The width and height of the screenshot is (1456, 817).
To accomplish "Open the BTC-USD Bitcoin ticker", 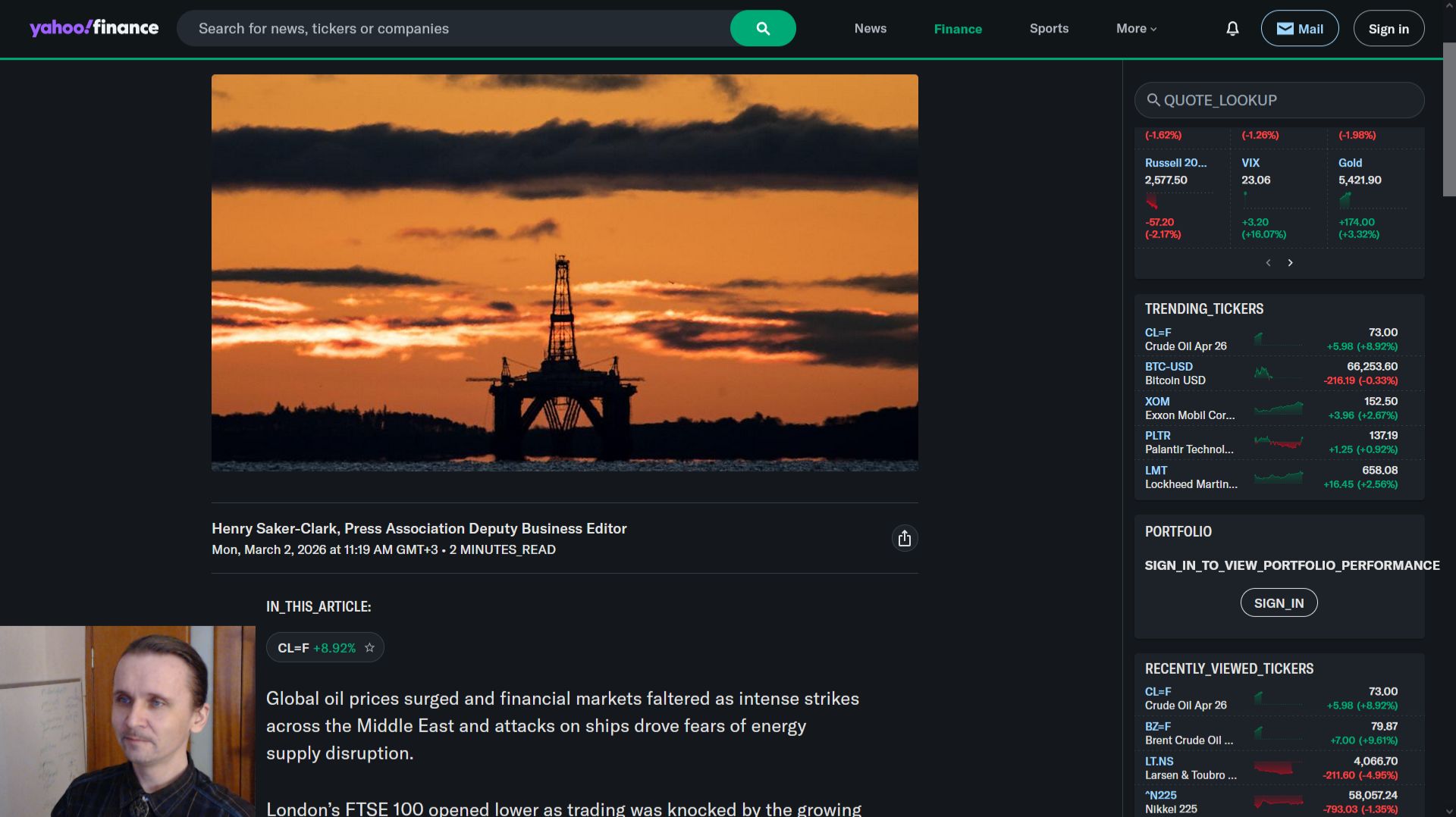I will point(1168,366).
